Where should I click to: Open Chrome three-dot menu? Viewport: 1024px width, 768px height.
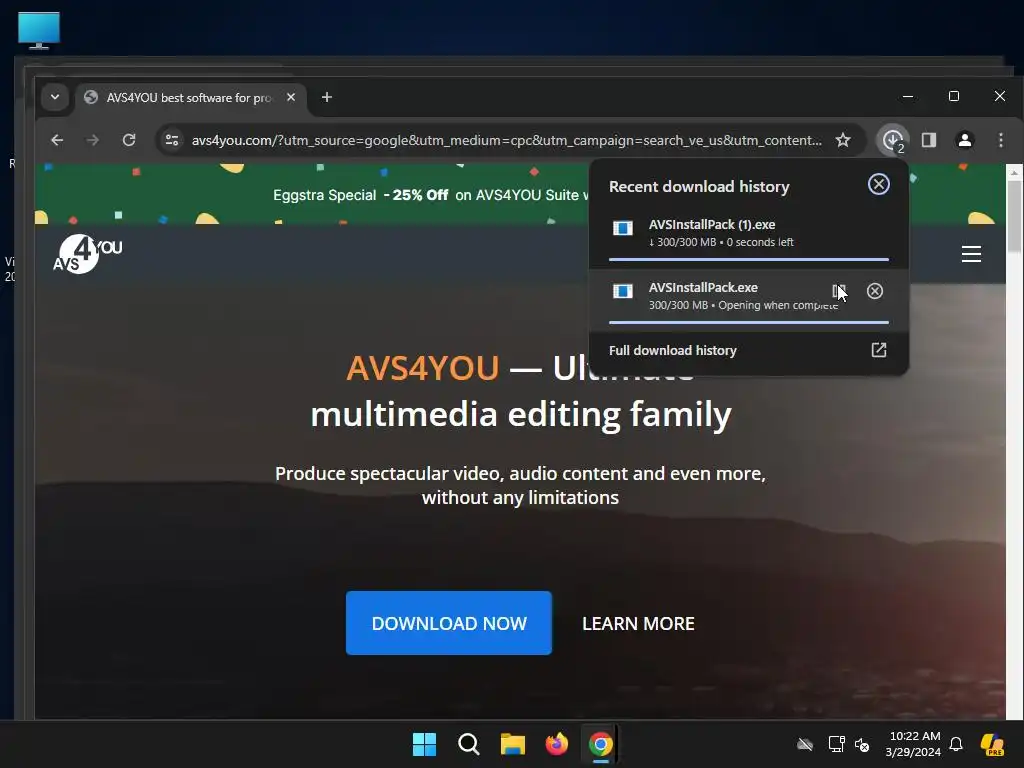1000,140
